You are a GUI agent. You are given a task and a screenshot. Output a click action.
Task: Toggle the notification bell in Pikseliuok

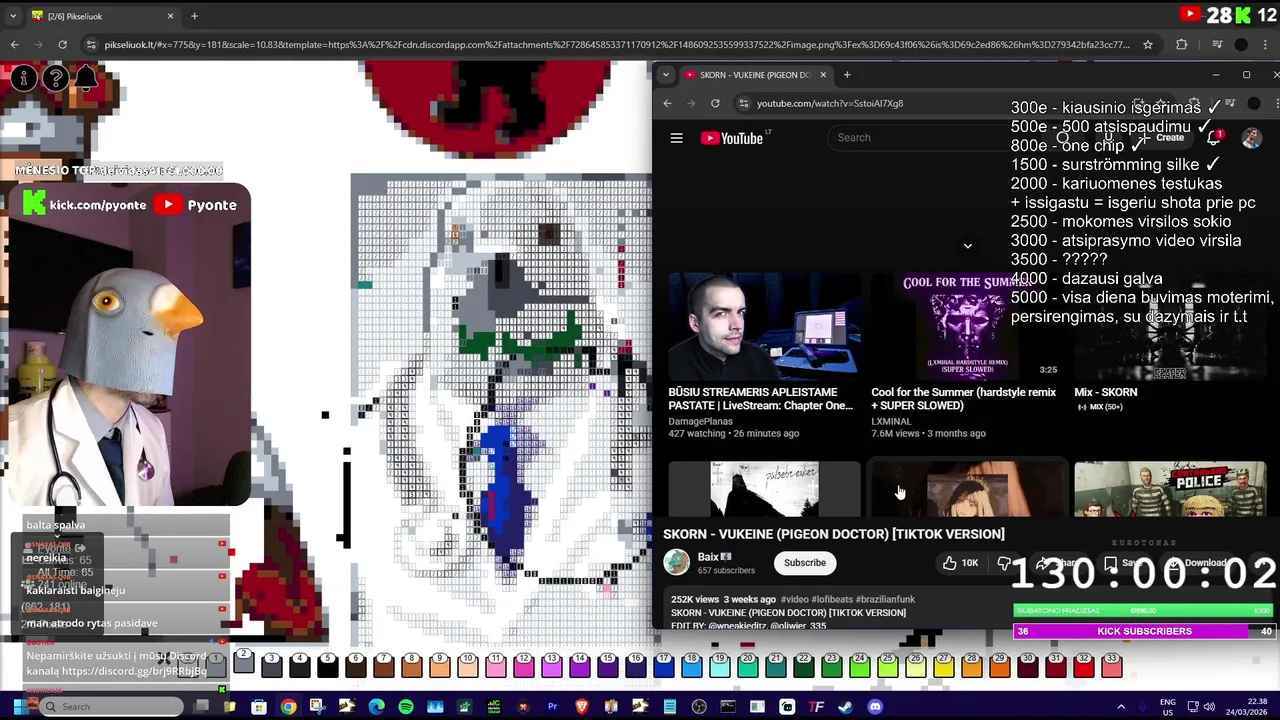coord(87,78)
